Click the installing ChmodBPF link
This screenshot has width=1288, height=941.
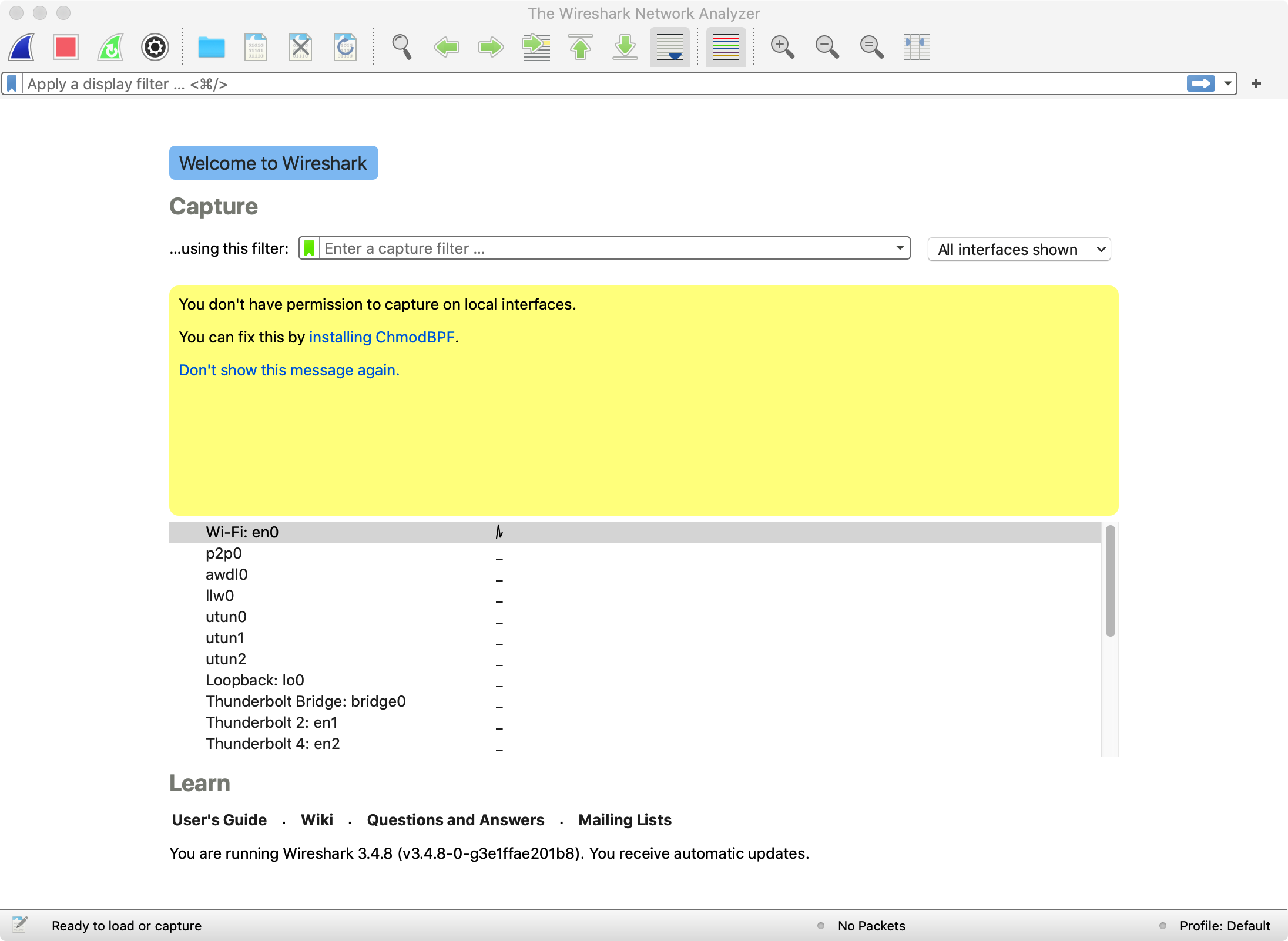pos(381,337)
